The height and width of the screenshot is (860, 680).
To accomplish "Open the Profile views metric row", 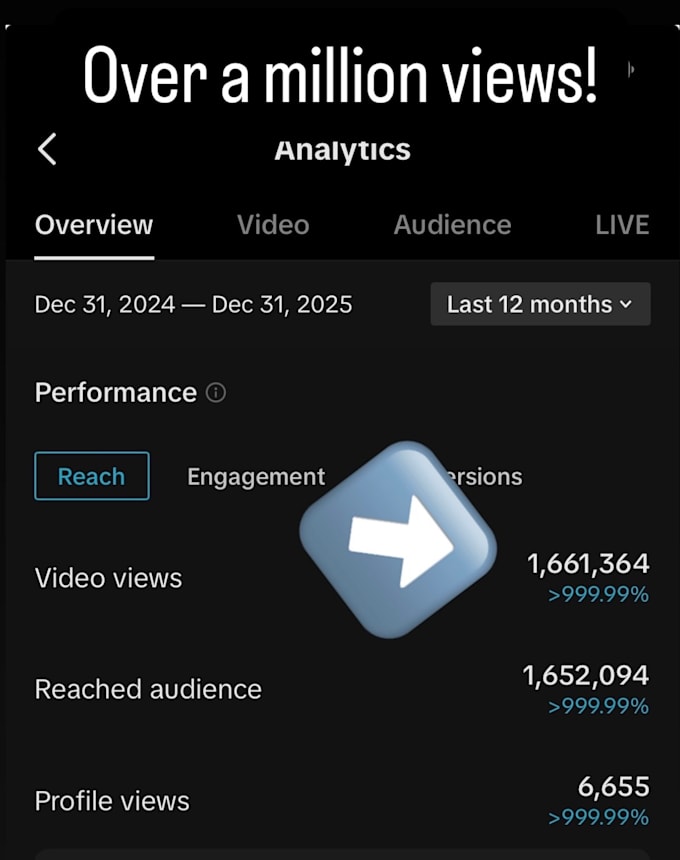I will [342, 801].
